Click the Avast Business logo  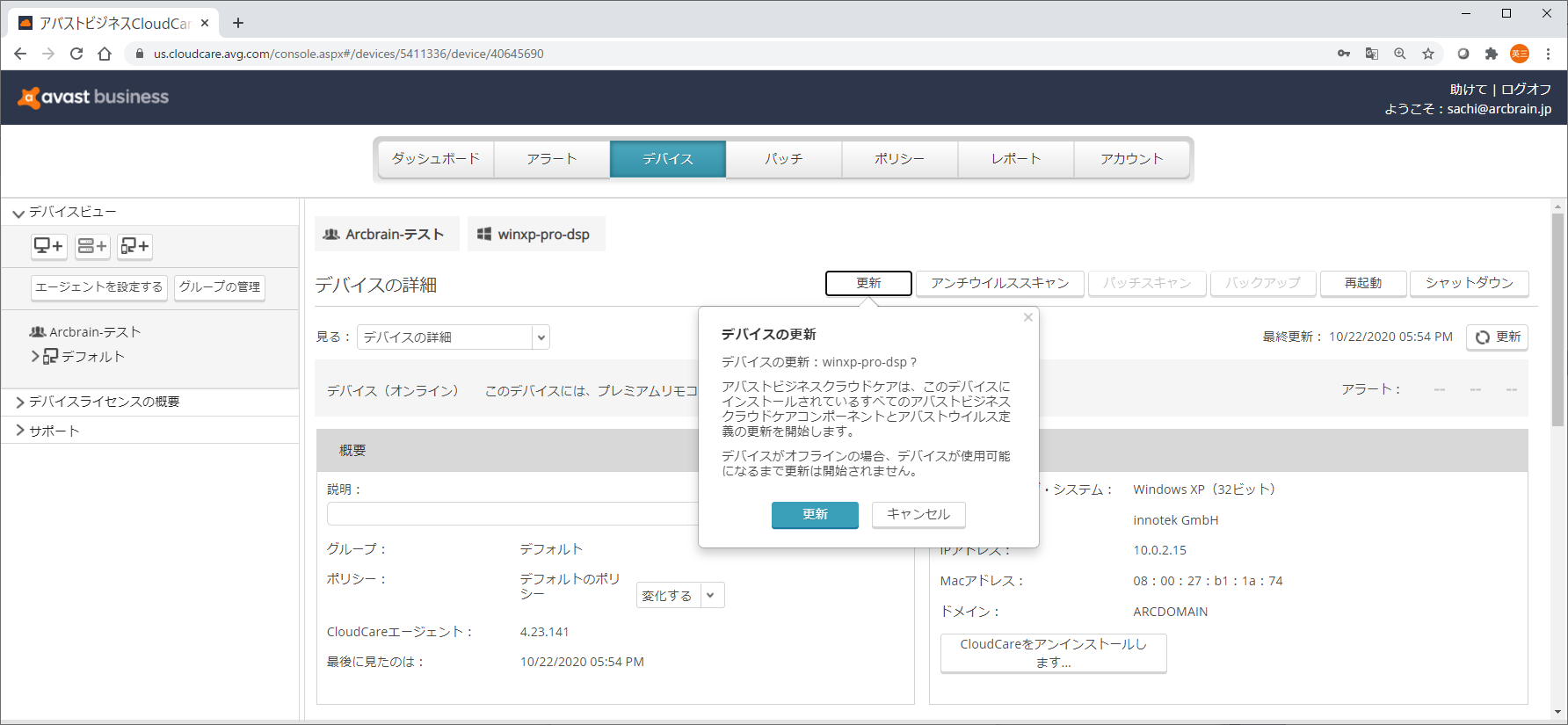coord(93,97)
